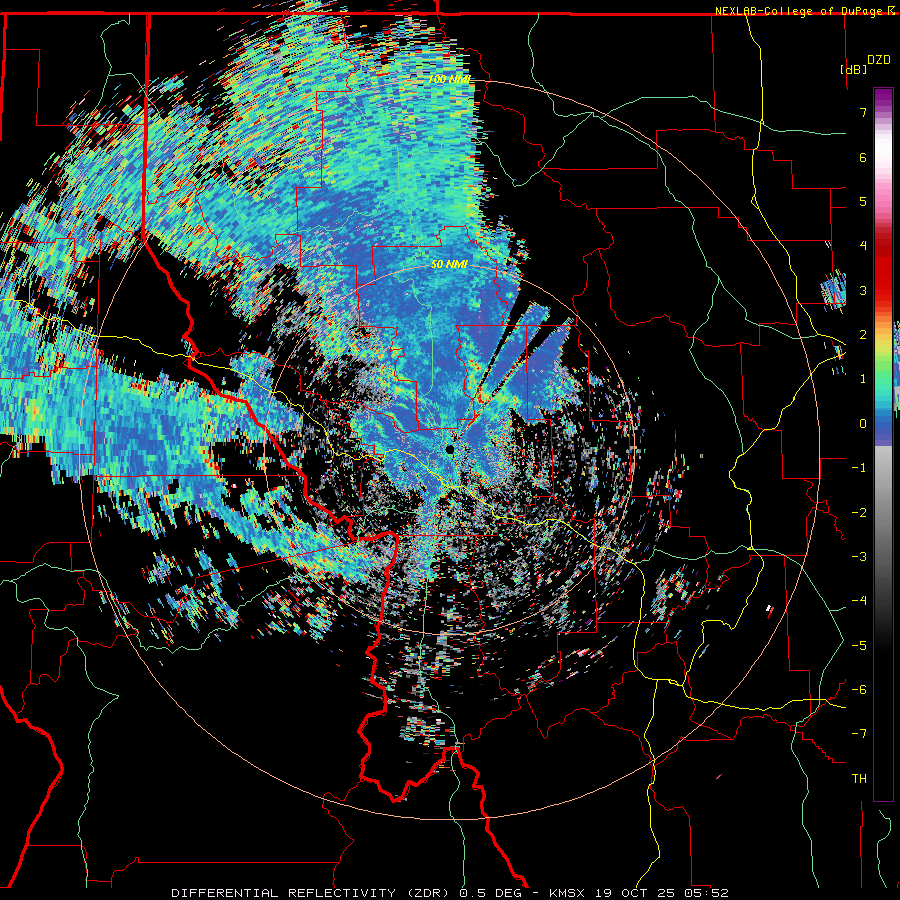900x900 pixels.
Task: Click the -7 dB scale value
Action: (859, 734)
